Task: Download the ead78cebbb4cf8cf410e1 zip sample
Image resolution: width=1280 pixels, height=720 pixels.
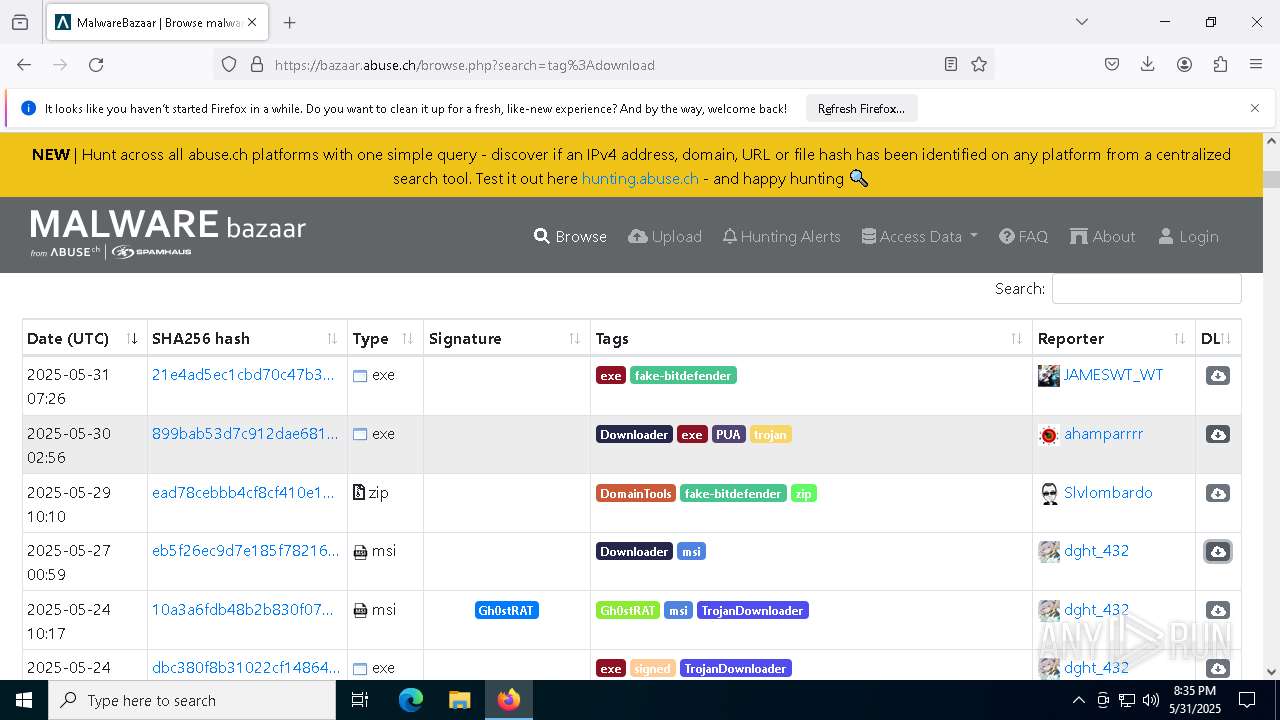Action: (x=1217, y=494)
